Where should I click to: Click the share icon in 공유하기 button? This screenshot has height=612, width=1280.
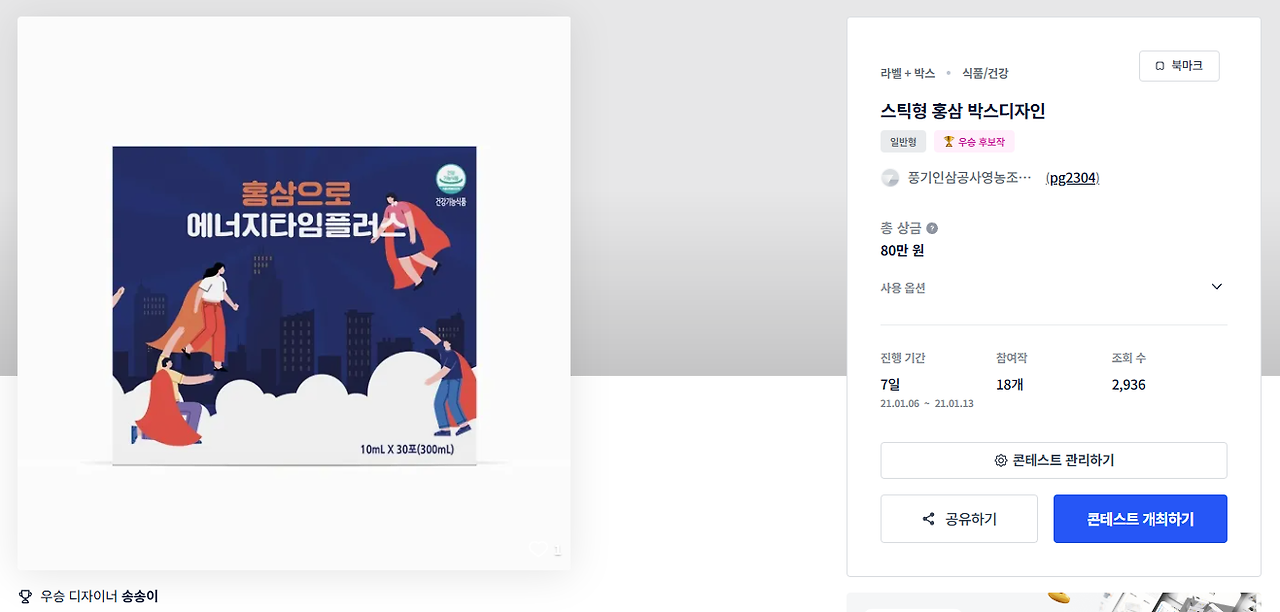pyautogui.click(x=928, y=519)
